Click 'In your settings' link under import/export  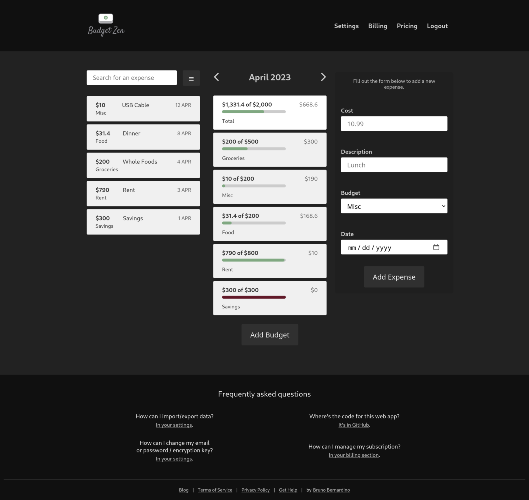pyautogui.click(x=174, y=425)
